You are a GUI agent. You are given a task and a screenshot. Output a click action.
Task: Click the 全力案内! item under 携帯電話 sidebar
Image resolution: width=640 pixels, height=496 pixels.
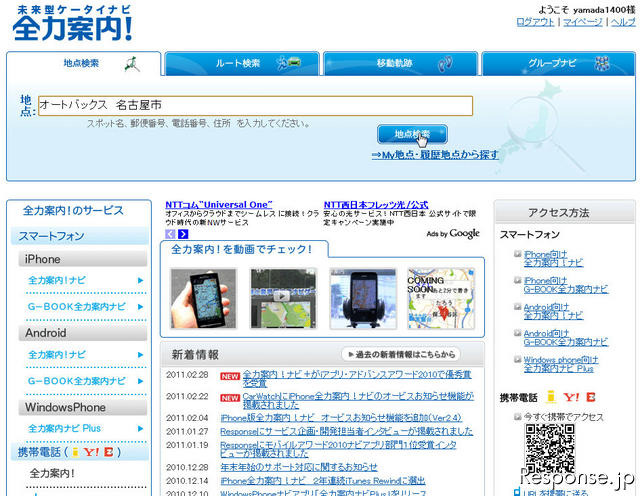(52, 473)
